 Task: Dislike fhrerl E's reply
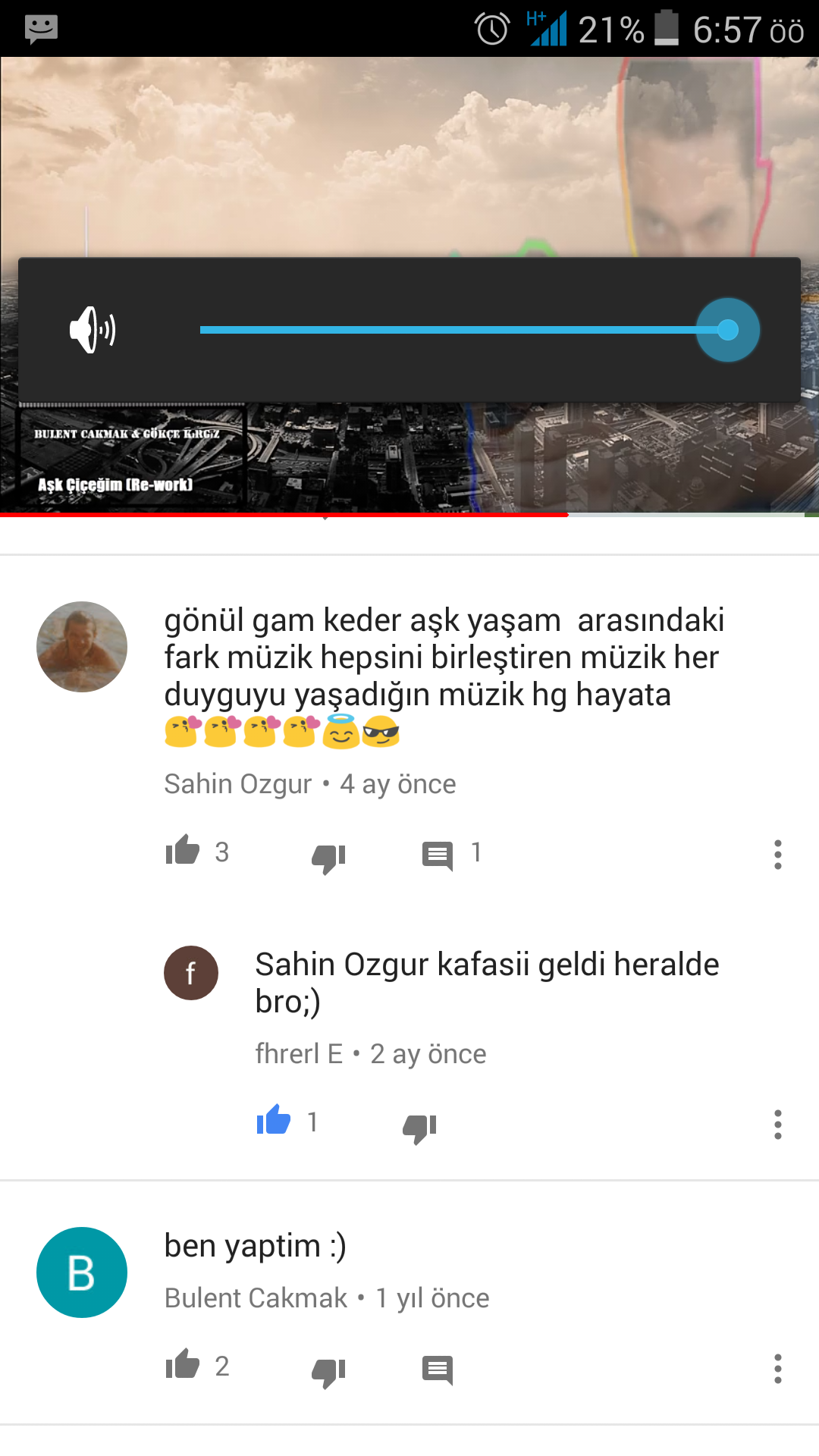click(x=420, y=1128)
